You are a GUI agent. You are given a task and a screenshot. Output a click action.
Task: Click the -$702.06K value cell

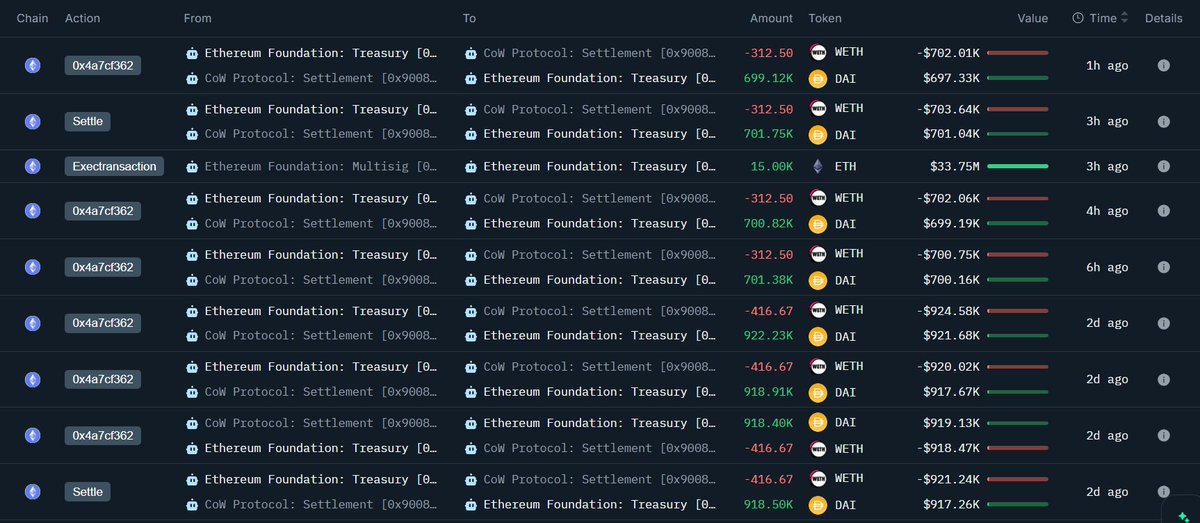[x=948, y=198]
